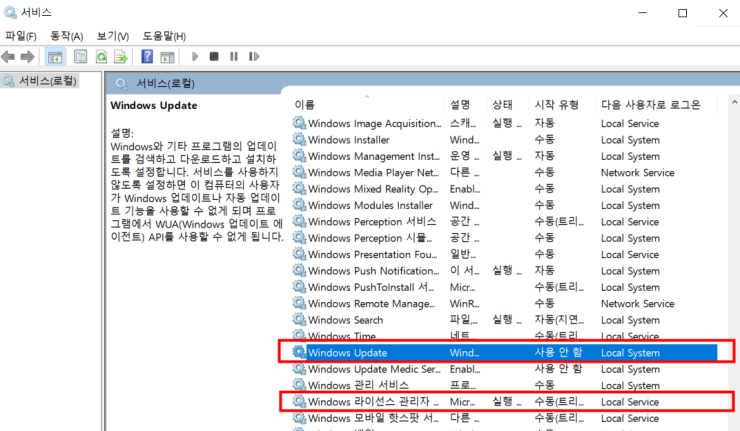The height and width of the screenshot is (431, 740).
Task: Click 실행 status in Windows 라이선스 관리자 row
Action: tap(507, 402)
